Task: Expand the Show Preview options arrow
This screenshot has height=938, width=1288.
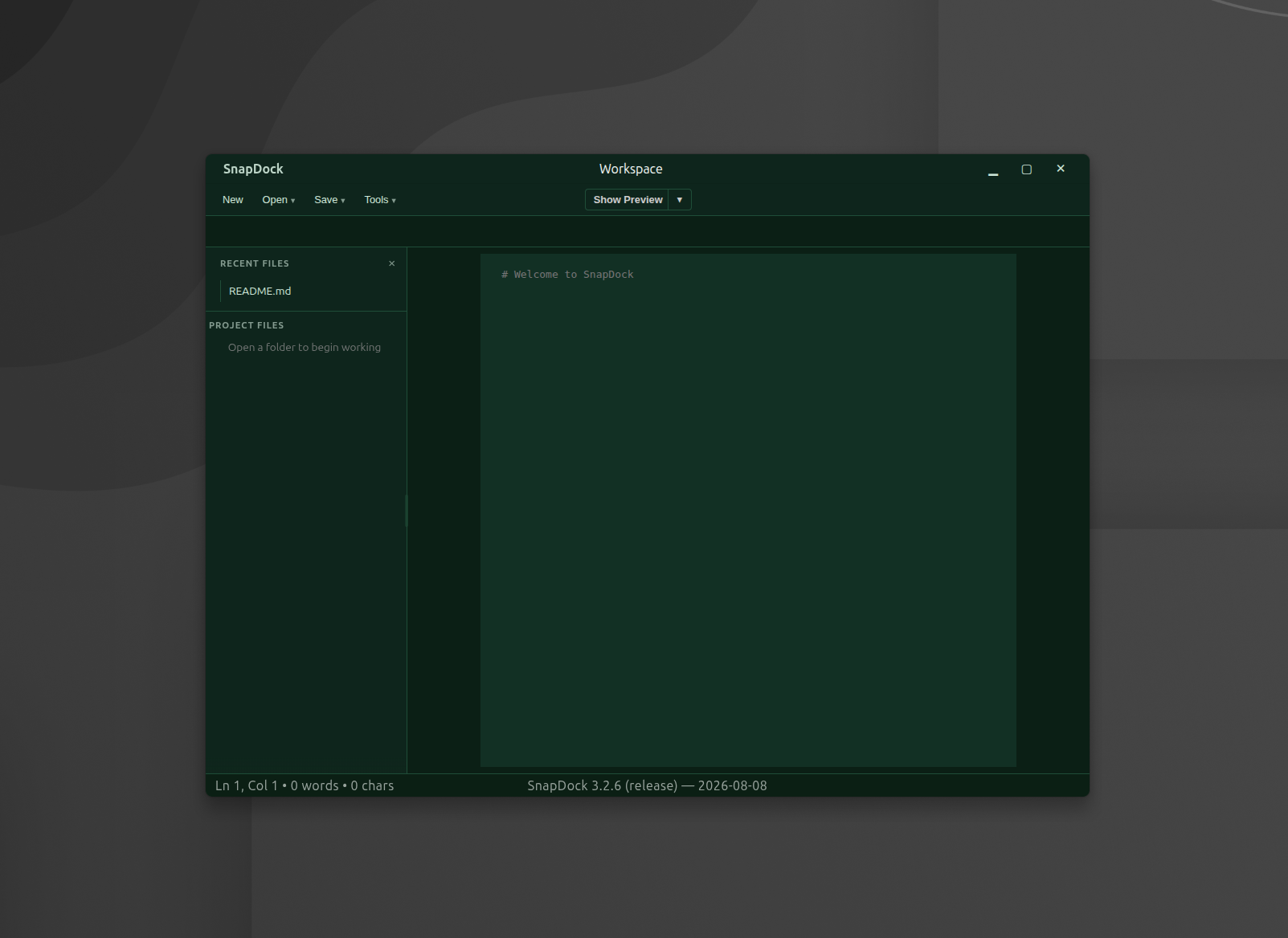Action: tap(680, 200)
